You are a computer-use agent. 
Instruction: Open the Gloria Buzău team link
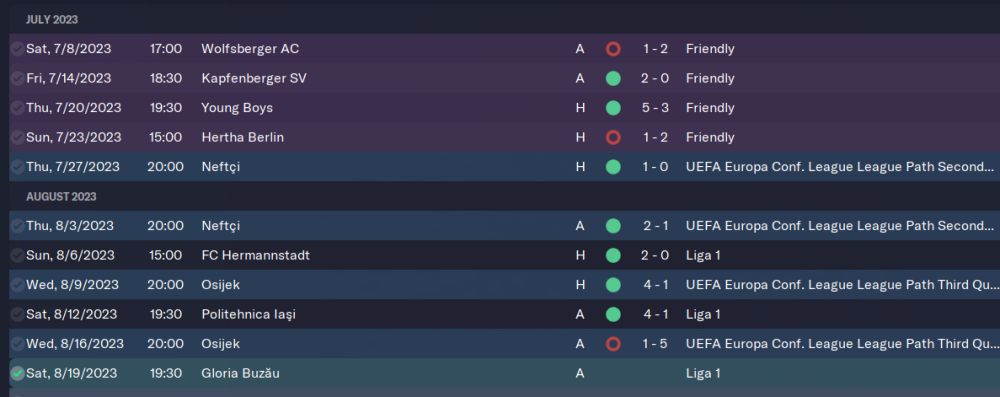click(240, 373)
